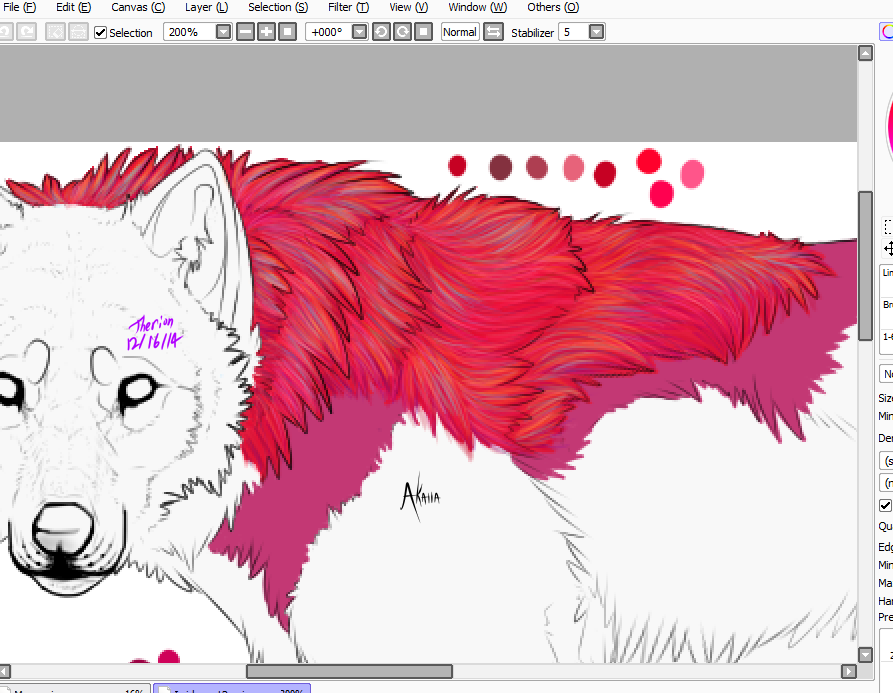Click the zoom out minus button
The width and height of the screenshot is (893, 693).
(x=246, y=32)
